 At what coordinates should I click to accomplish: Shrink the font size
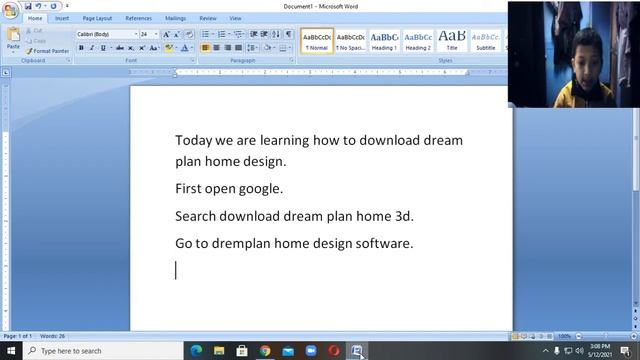point(177,34)
